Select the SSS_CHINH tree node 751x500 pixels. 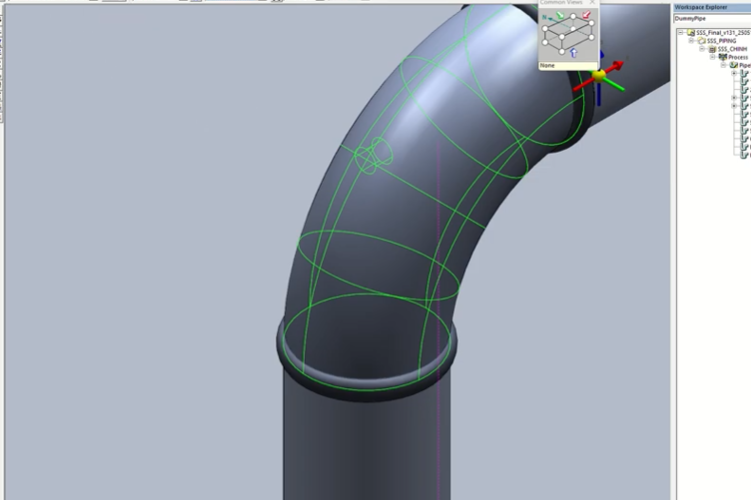(x=731, y=49)
